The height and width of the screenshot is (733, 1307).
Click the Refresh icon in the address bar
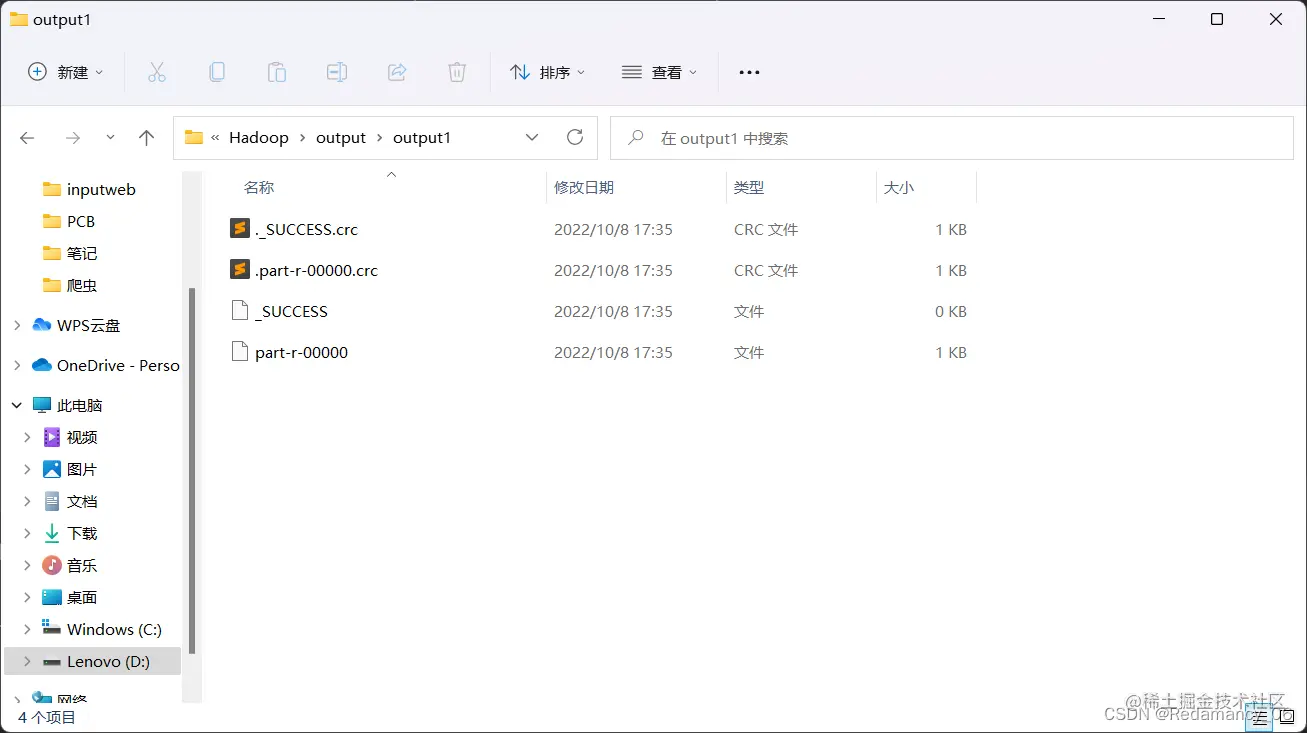(x=575, y=137)
